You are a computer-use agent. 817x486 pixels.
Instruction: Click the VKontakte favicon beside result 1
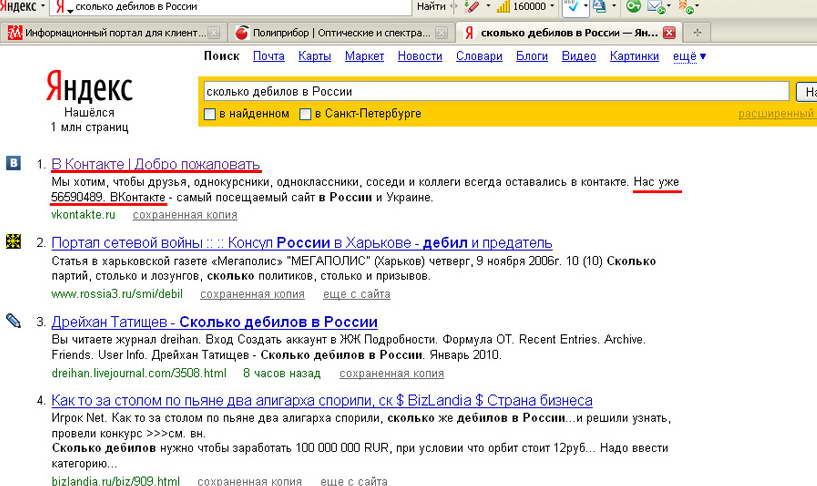tap(14, 163)
